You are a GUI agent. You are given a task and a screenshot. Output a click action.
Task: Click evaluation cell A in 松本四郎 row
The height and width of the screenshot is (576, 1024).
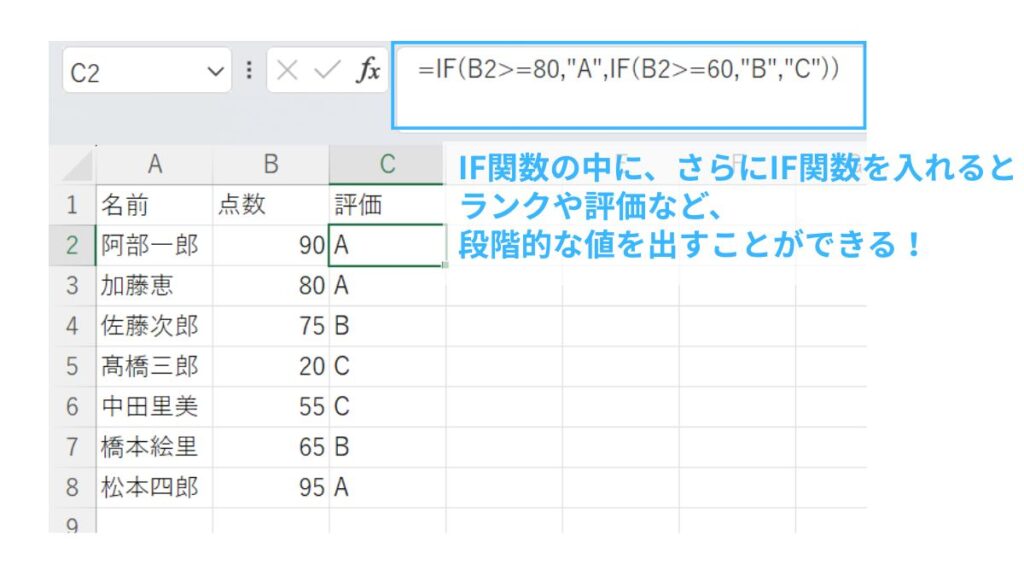tap(387, 488)
